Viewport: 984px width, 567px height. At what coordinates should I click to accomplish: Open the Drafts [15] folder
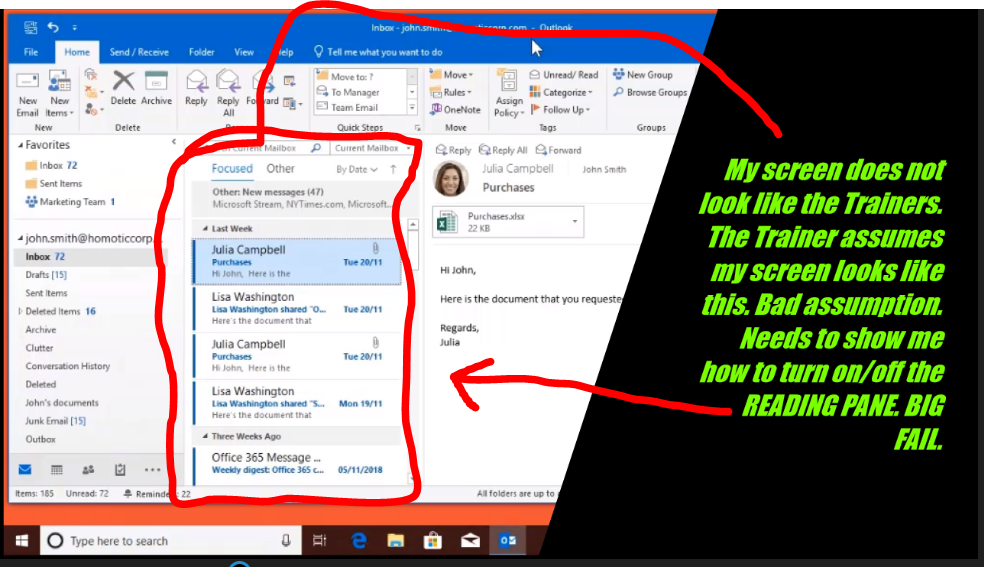click(x=46, y=275)
